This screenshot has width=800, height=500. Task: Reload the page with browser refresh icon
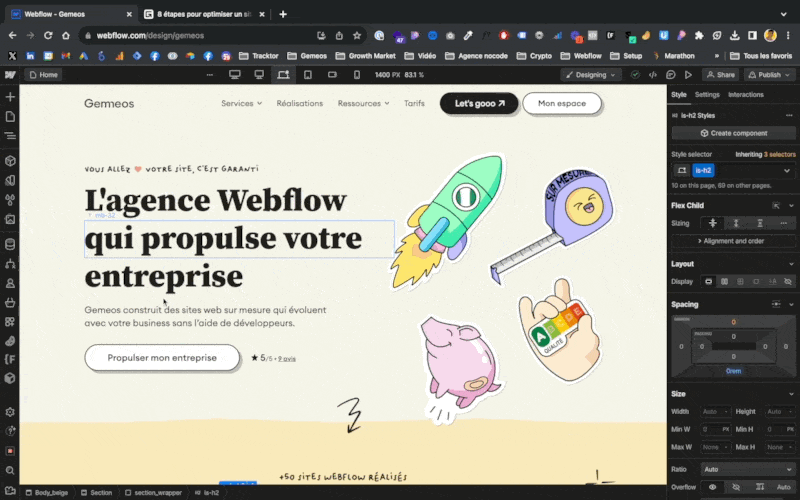pyautogui.click(x=48, y=36)
